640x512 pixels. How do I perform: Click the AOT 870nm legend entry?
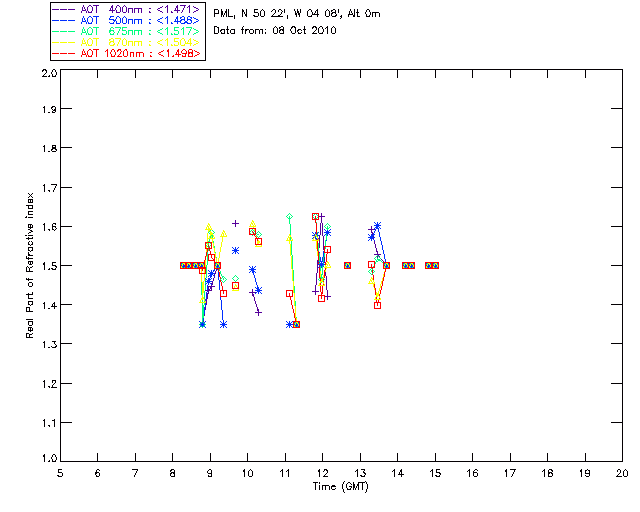pyautogui.click(x=127, y=42)
